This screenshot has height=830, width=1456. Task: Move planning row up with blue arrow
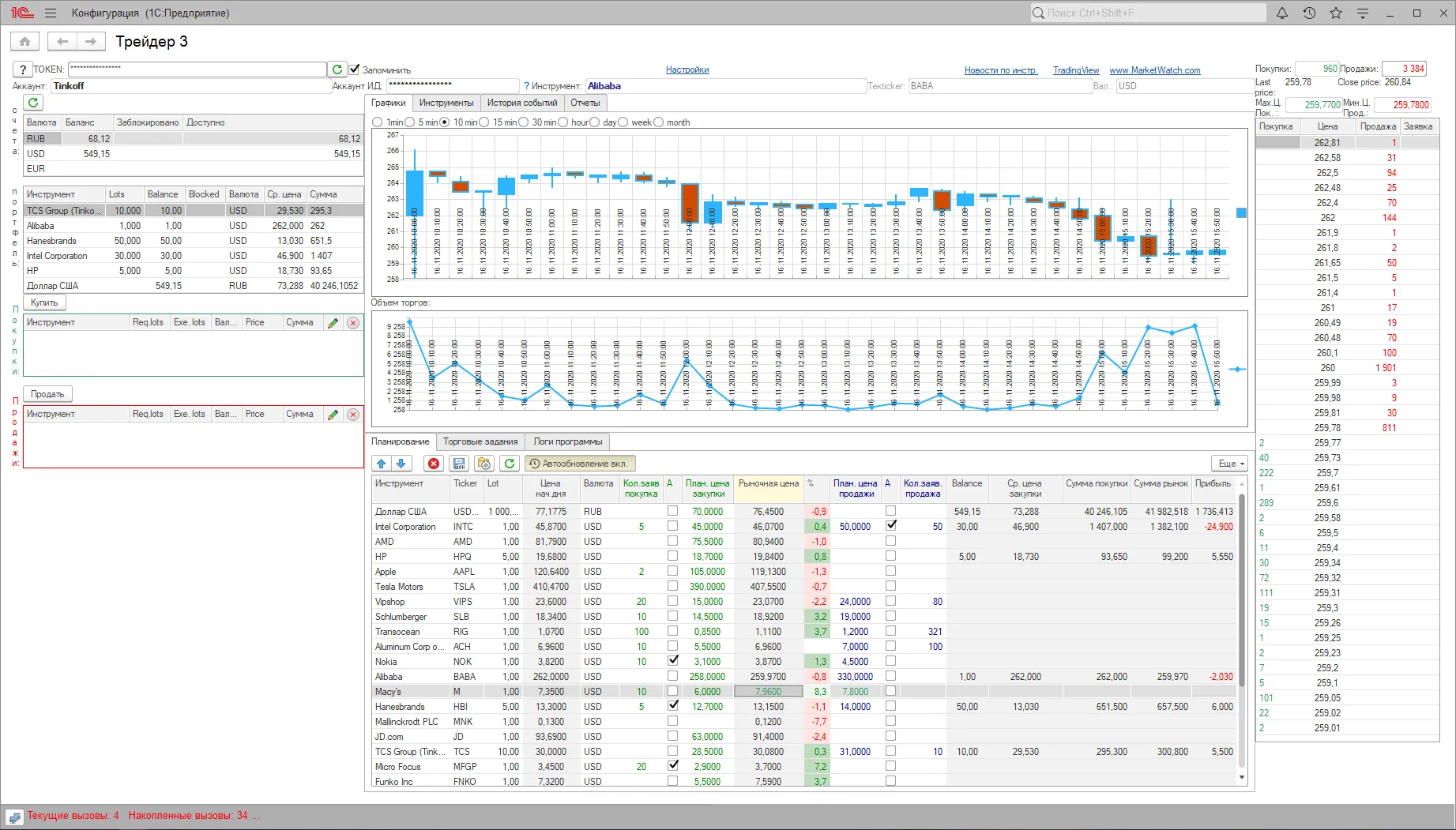[382, 464]
